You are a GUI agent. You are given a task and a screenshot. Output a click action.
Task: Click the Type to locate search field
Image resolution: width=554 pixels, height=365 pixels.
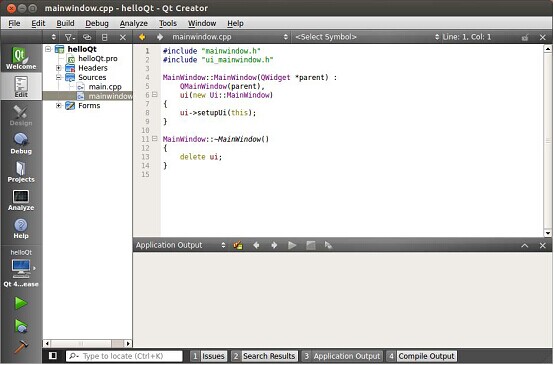(x=124, y=356)
